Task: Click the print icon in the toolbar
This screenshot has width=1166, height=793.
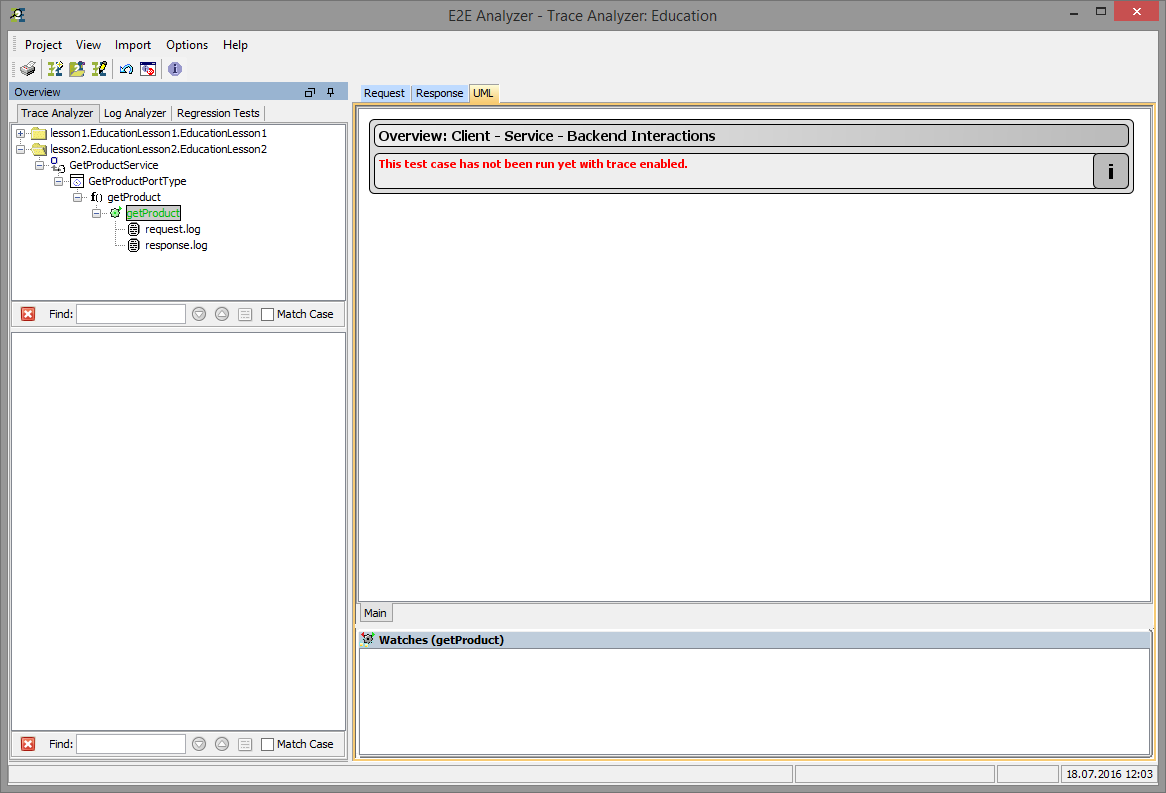Action: click(27, 69)
